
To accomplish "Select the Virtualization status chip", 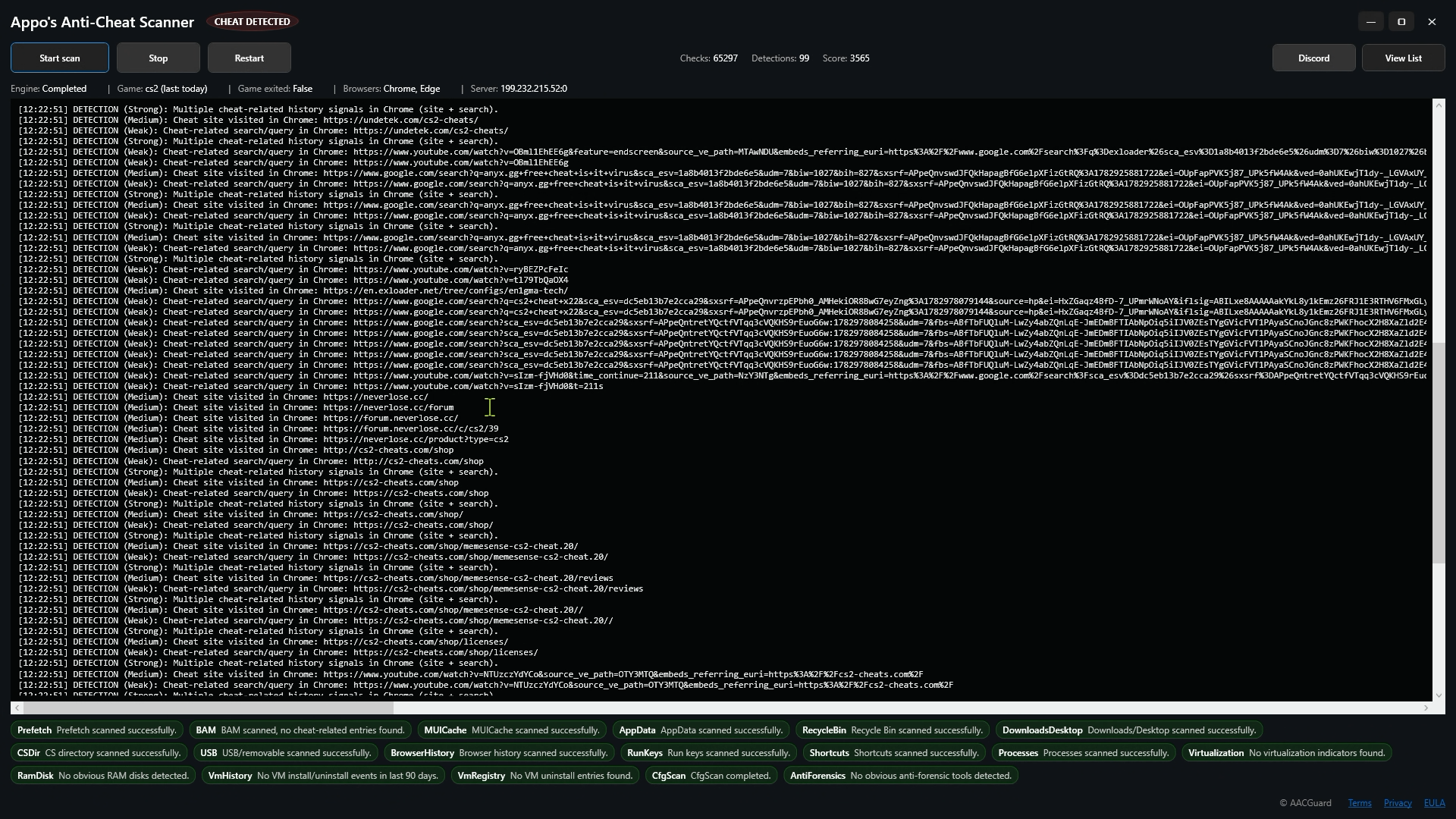I will pos(1286,753).
